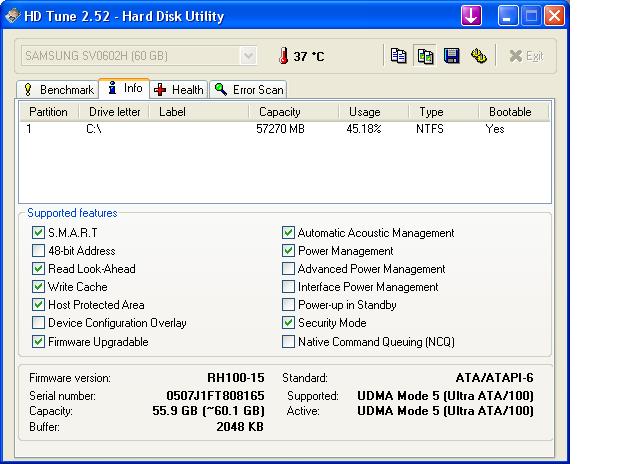The width and height of the screenshot is (617, 464).
Task: Click the Supported features group label
Action: click(72, 213)
